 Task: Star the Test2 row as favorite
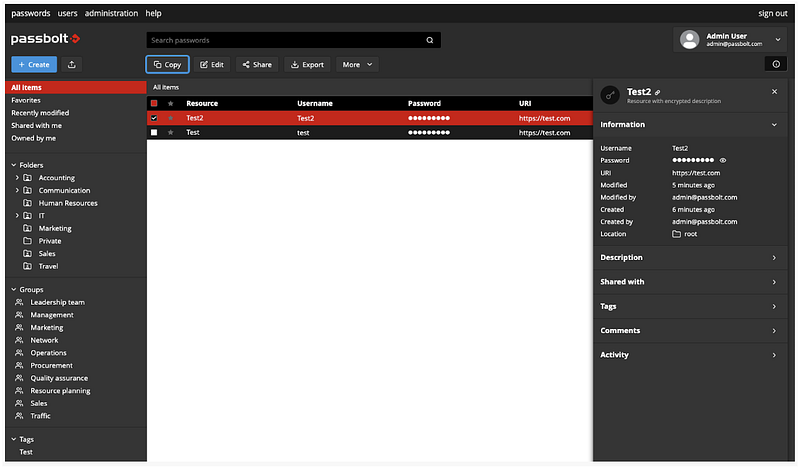point(170,118)
